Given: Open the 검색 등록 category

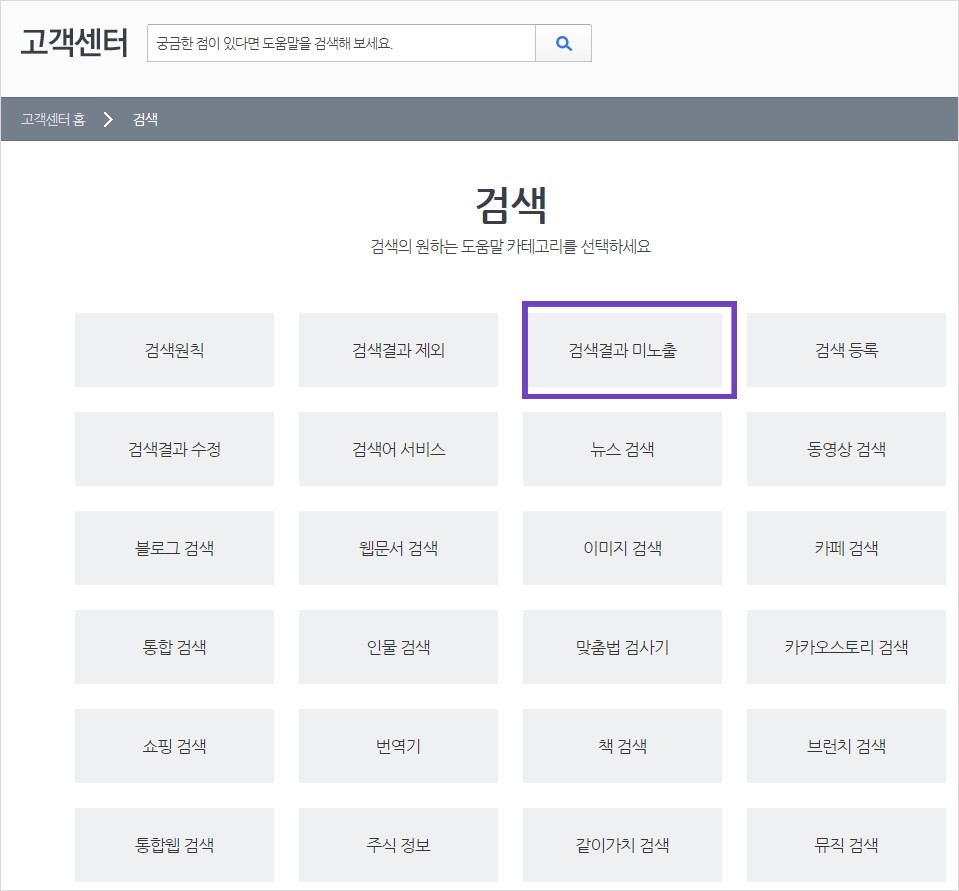Looking at the screenshot, I should 846,350.
